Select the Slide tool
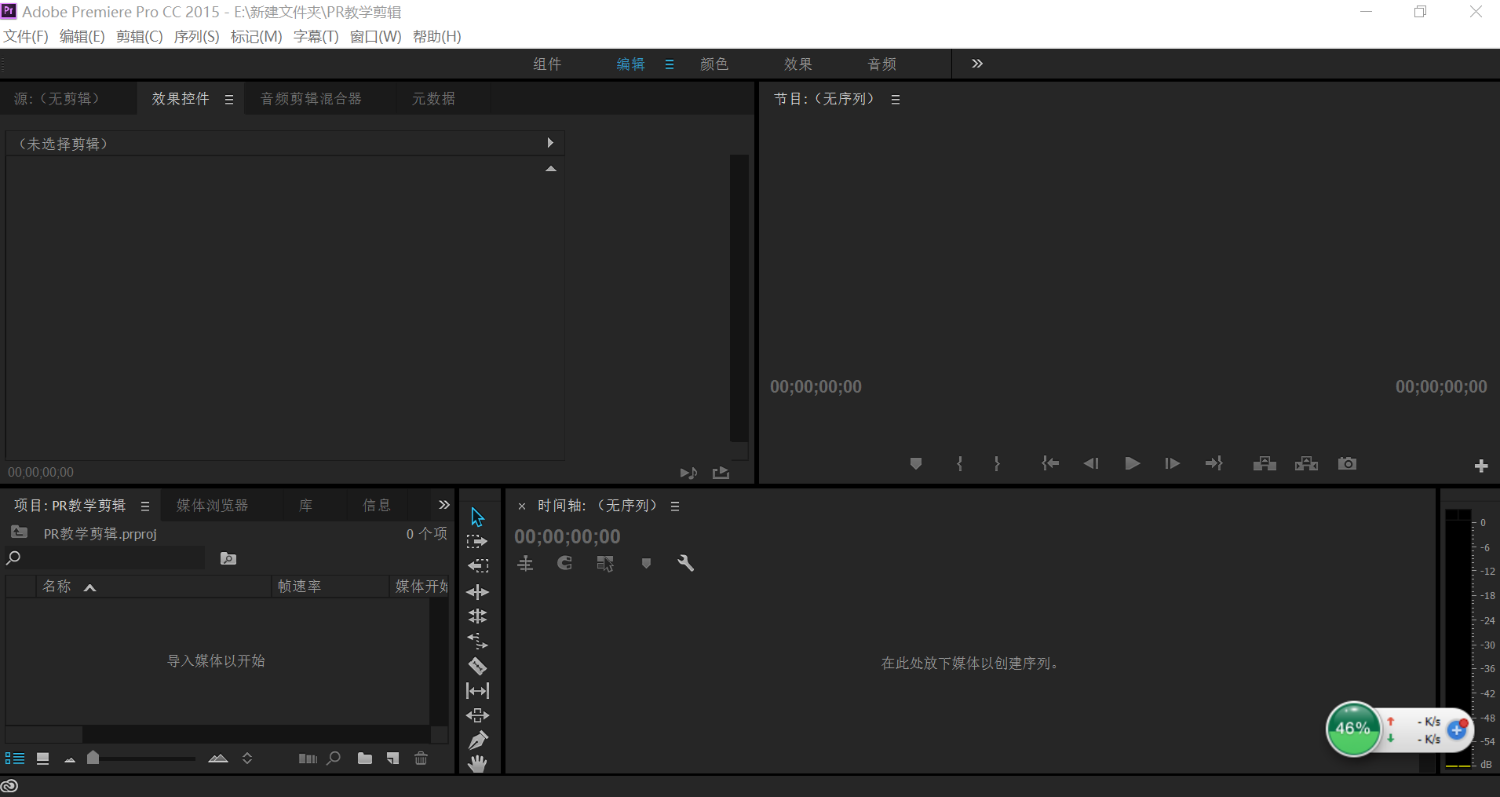 tap(477, 715)
